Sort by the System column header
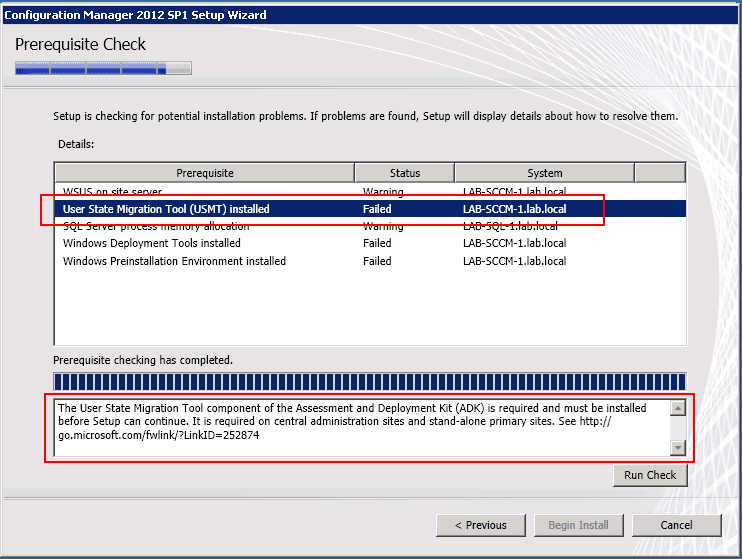742x559 pixels. point(545,173)
